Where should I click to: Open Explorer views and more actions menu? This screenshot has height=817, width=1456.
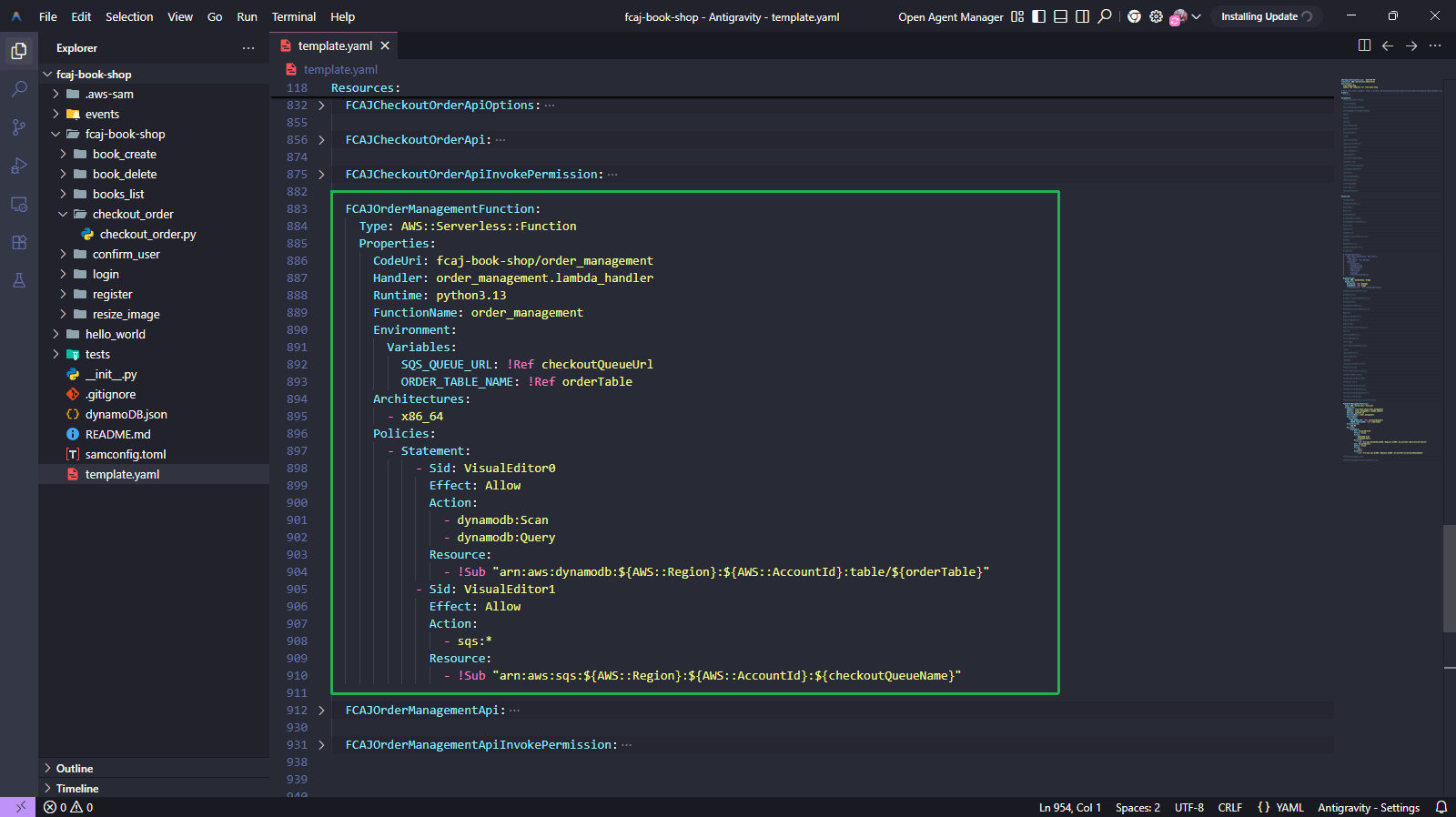click(x=248, y=48)
